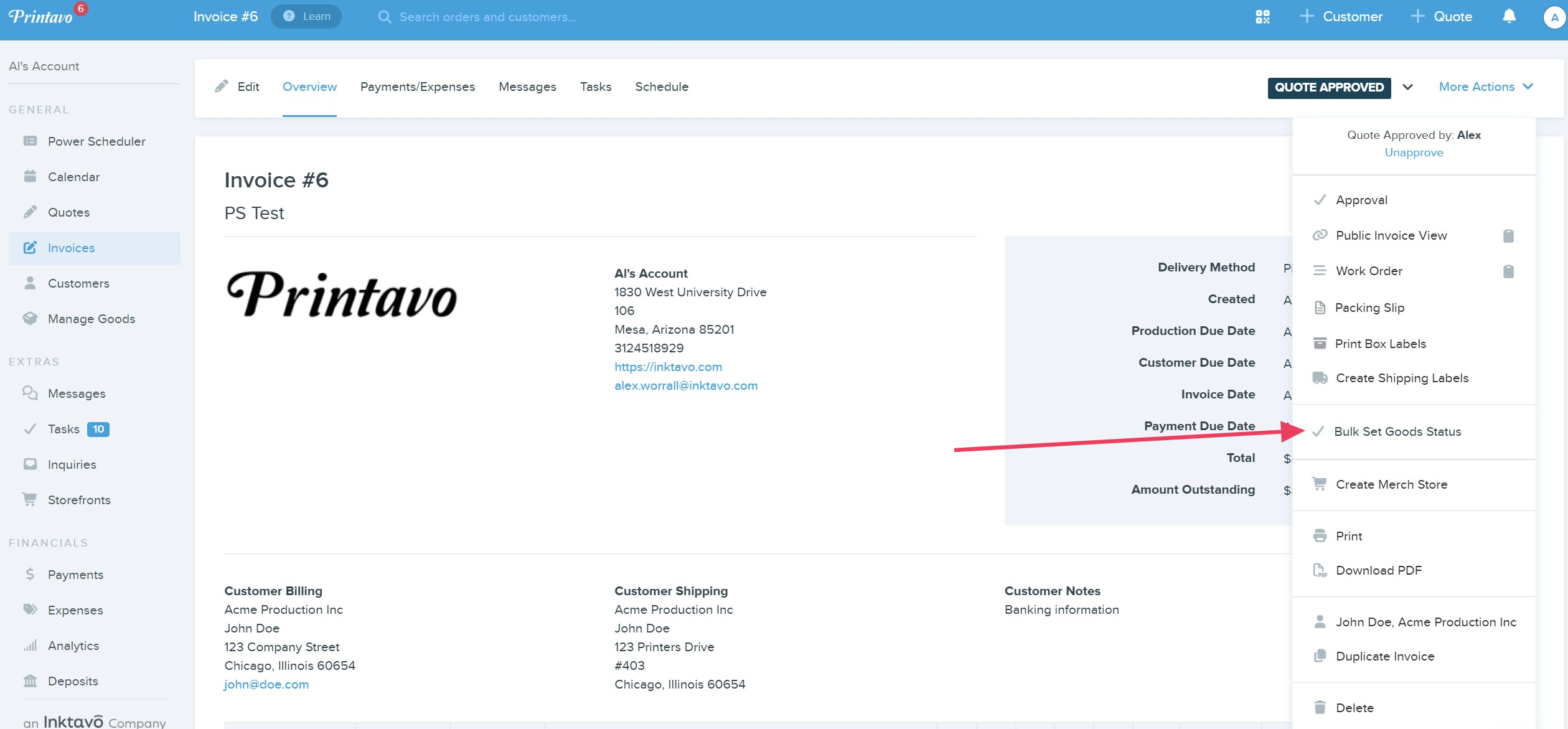
Task: Click the Calendar sidebar icon
Action: (x=30, y=176)
